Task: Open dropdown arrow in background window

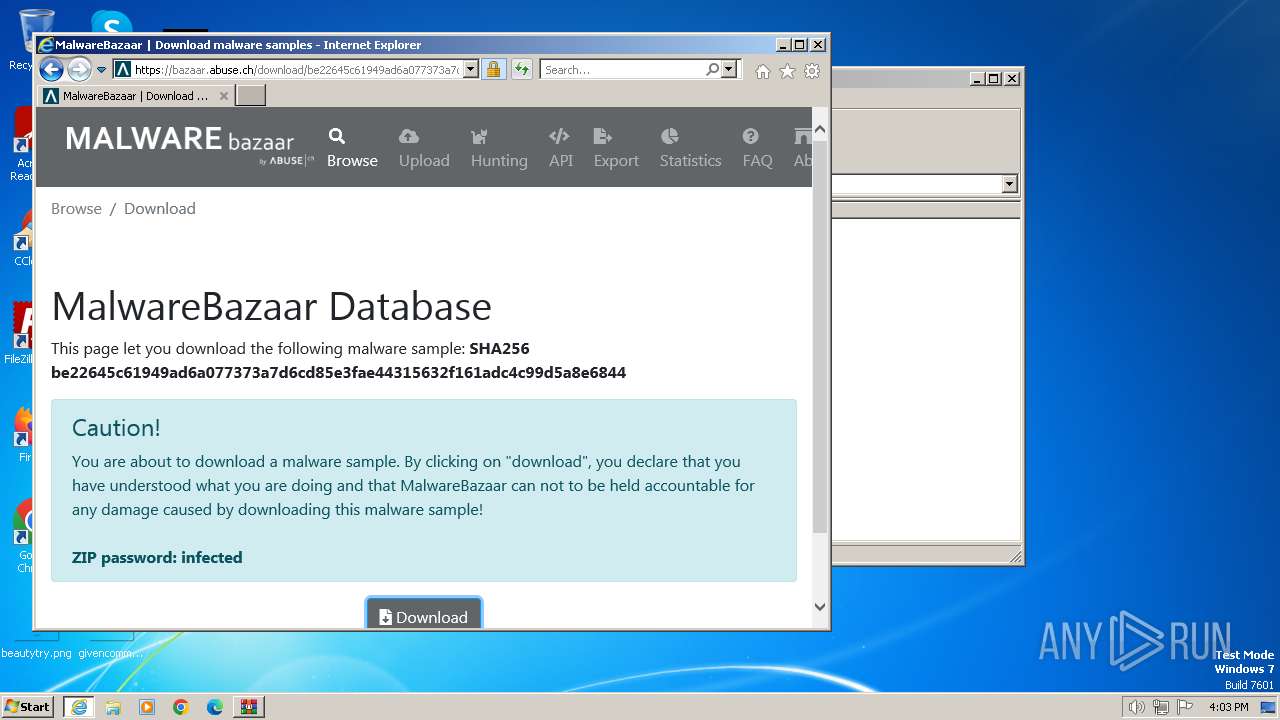Action: 1009,184
